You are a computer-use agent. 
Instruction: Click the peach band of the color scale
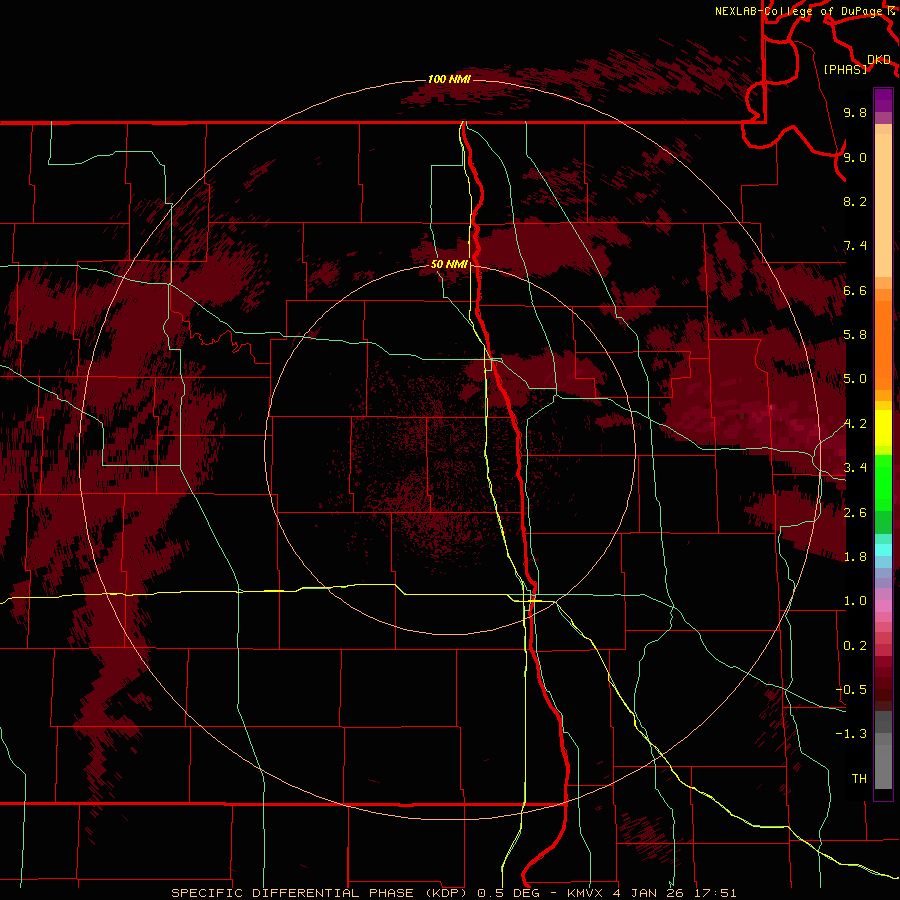[883, 205]
